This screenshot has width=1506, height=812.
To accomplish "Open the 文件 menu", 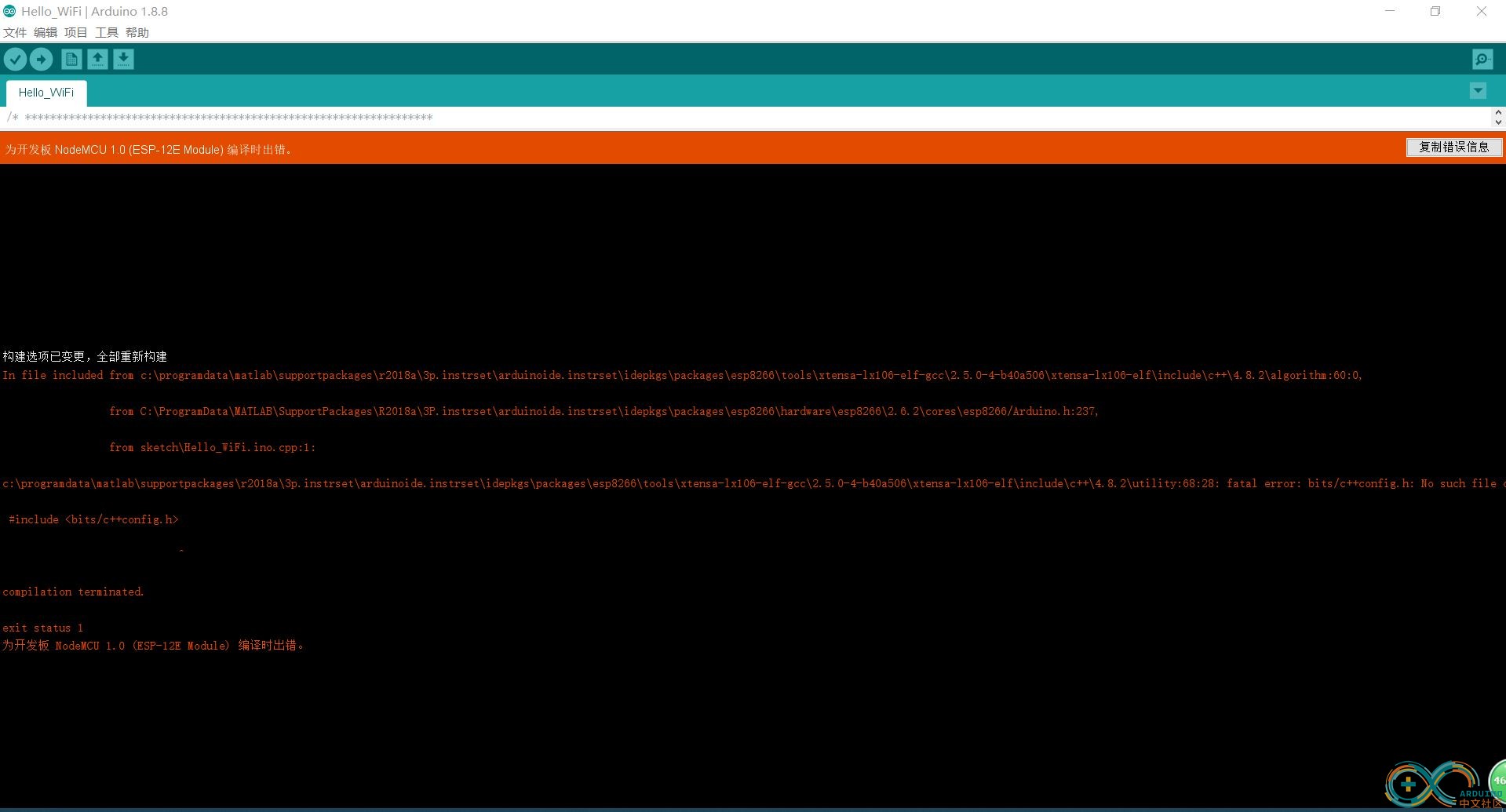I will (15, 32).
